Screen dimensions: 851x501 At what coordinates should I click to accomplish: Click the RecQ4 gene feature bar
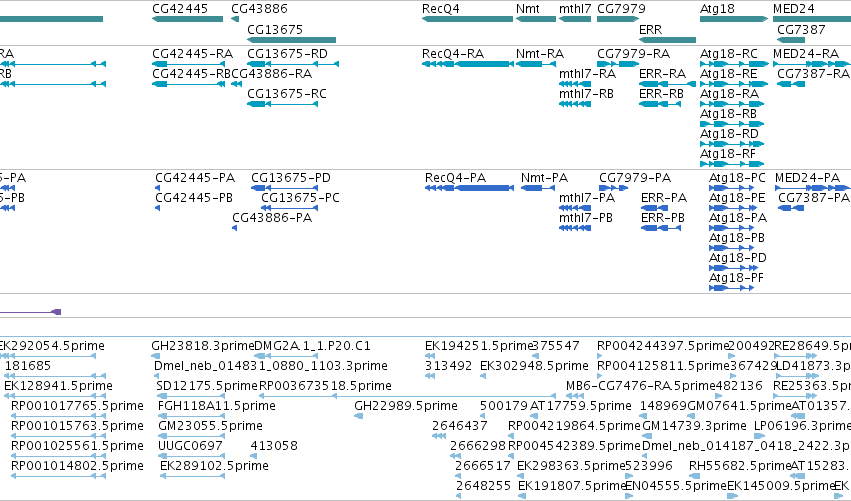point(467,19)
